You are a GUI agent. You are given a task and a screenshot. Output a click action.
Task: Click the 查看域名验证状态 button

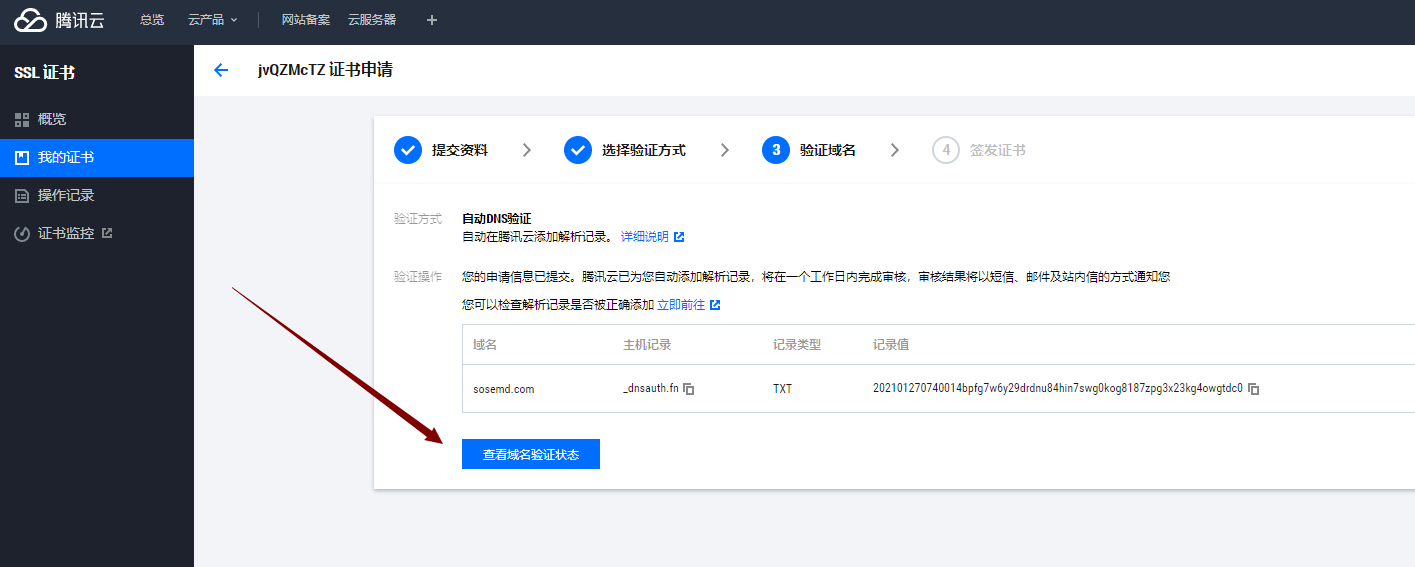(x=530, y=454)
